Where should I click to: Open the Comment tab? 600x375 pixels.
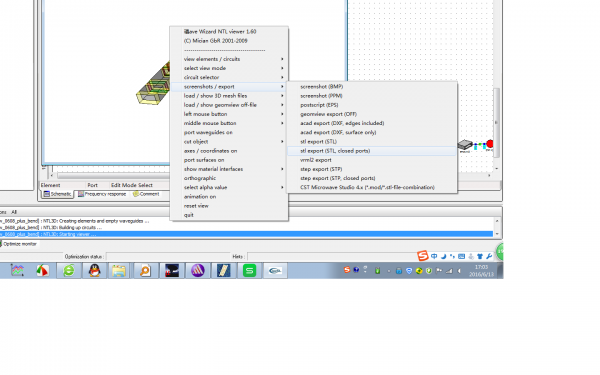point(146,194)
